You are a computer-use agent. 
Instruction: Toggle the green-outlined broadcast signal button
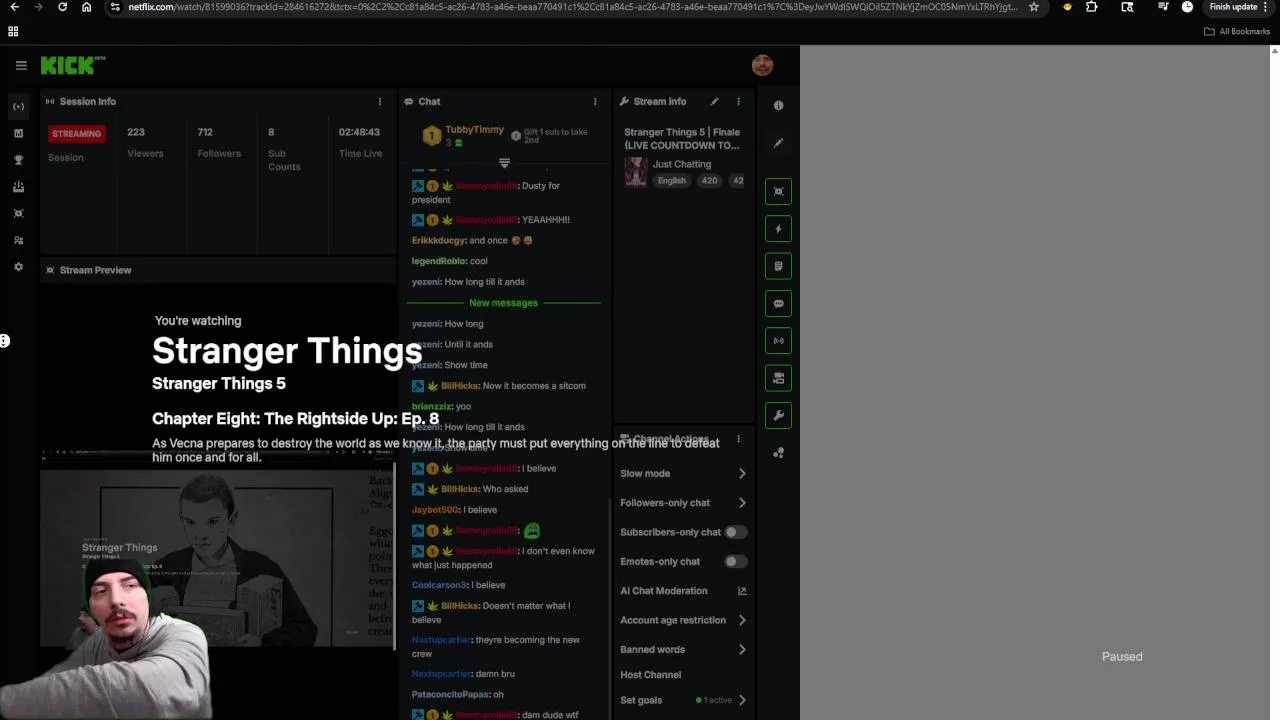click(x=778, y=340)
